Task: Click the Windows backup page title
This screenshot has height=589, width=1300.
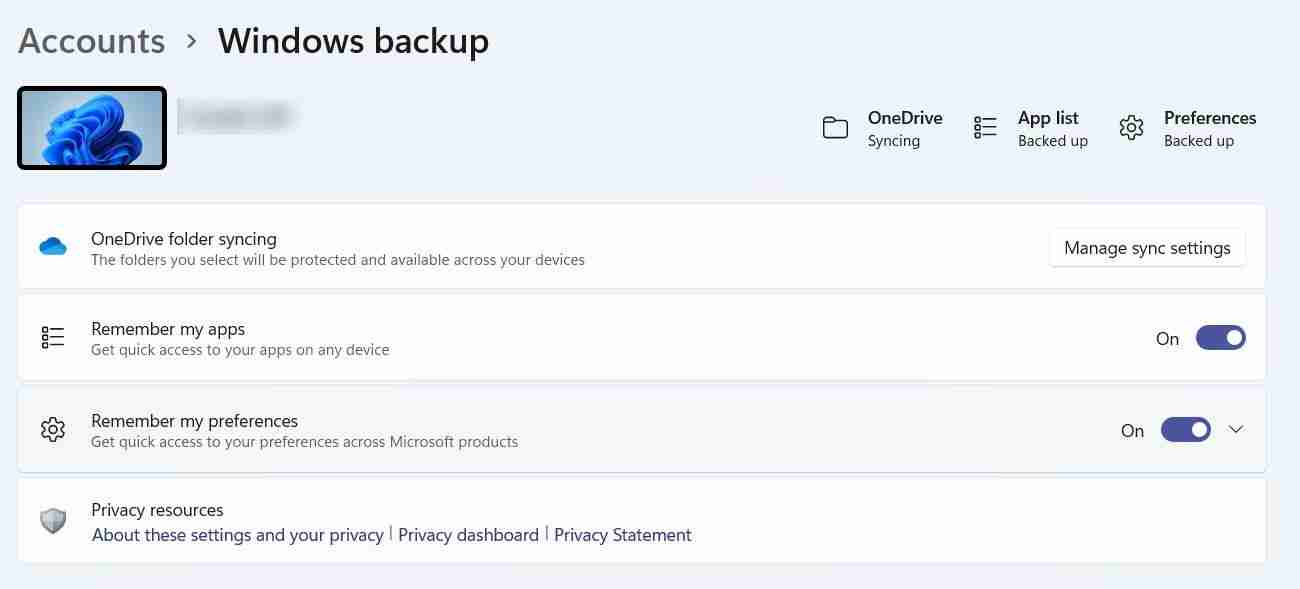Action: click(x=353, y=40)
